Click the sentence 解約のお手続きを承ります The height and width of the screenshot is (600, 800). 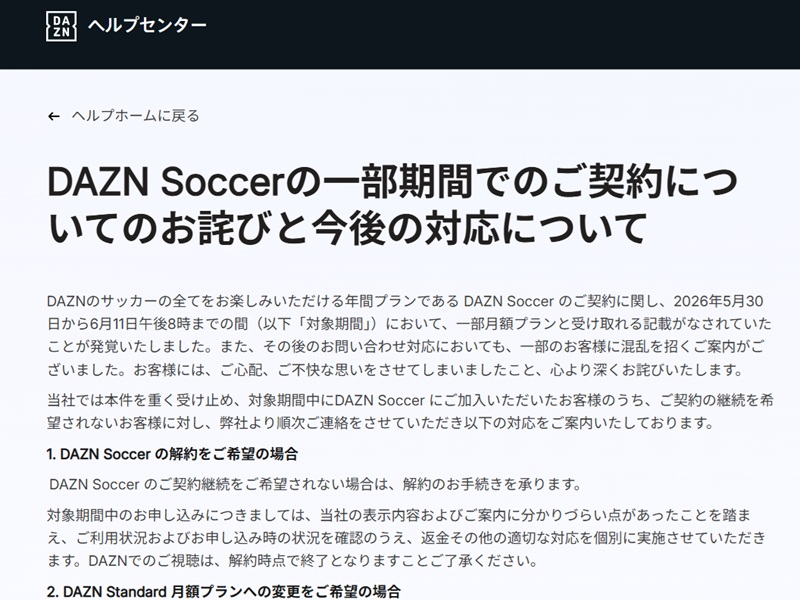point(492,484)
